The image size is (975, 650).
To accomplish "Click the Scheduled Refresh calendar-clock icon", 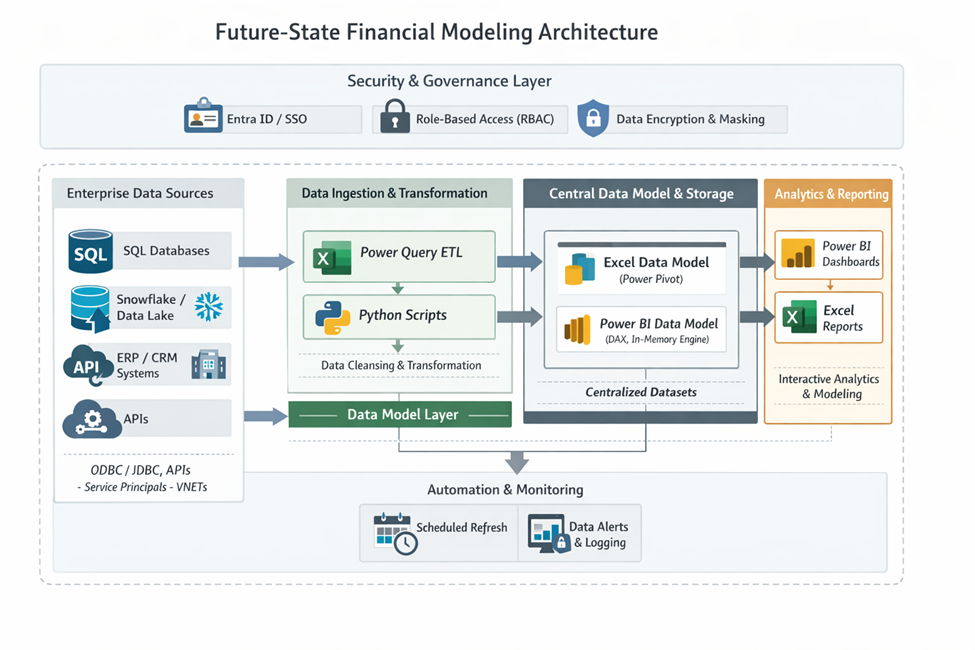I will pyautogui.click(x=392, y=532).
